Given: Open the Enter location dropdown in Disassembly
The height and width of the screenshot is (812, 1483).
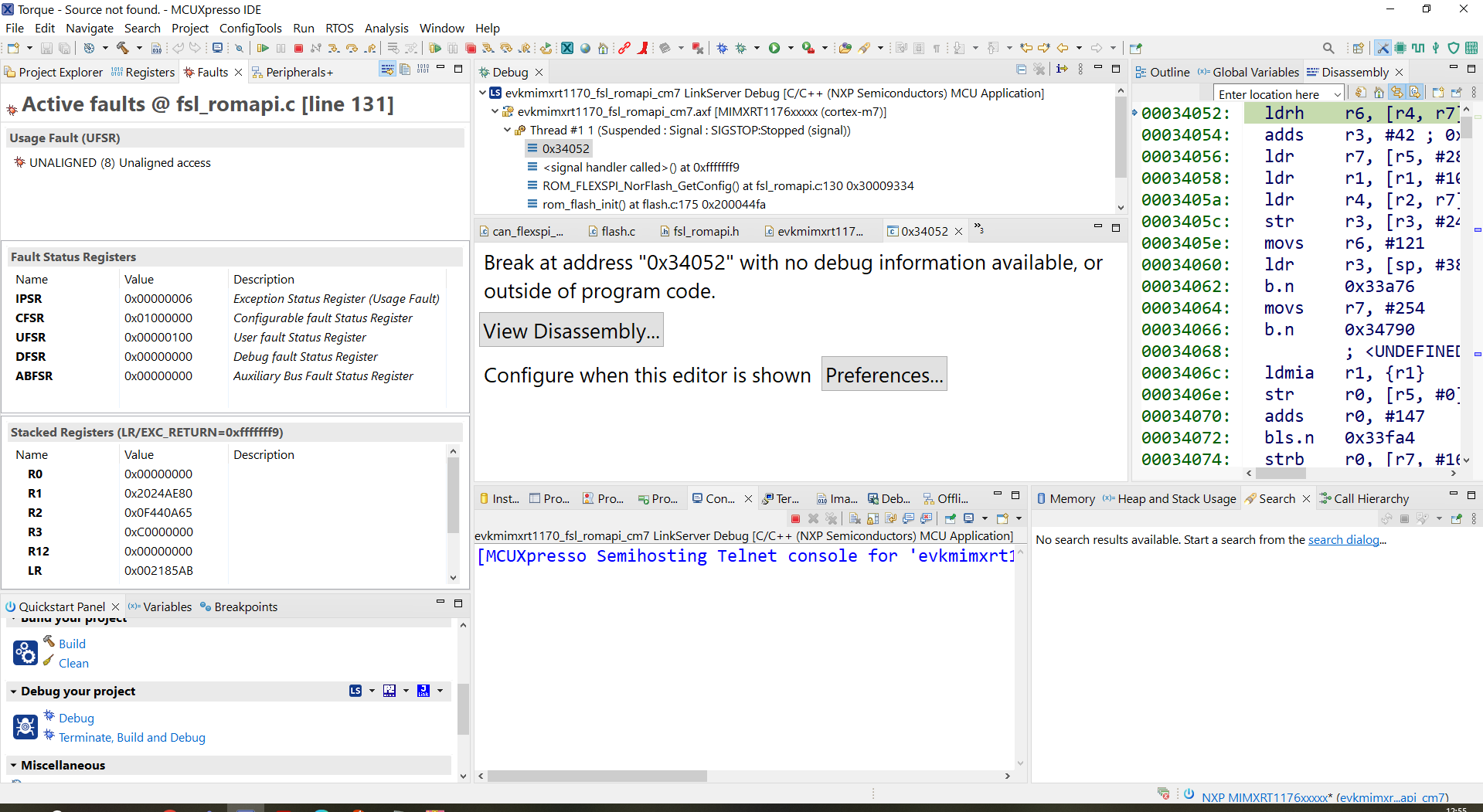Looking at the screenshot, I should pyautogui.click(x=1337, y=93).
